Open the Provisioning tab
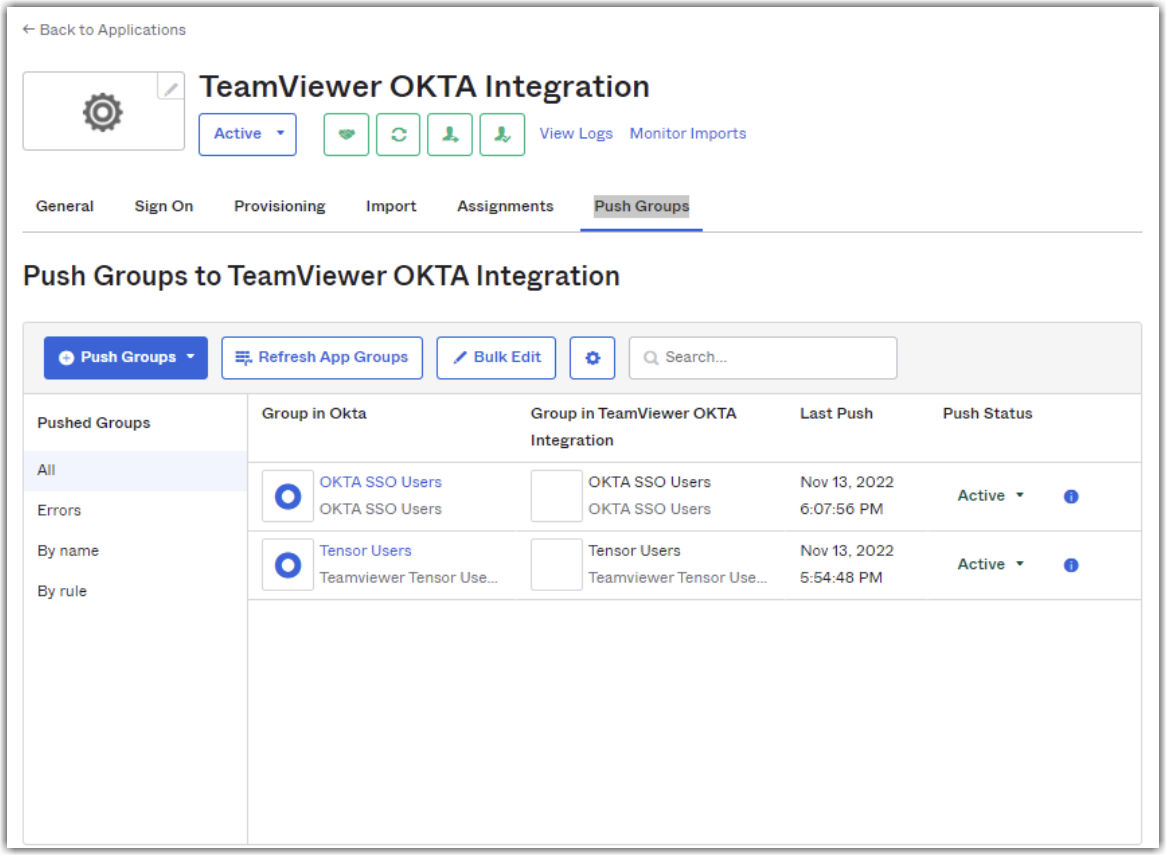The image size is (1167, 856). pos(280,206)
